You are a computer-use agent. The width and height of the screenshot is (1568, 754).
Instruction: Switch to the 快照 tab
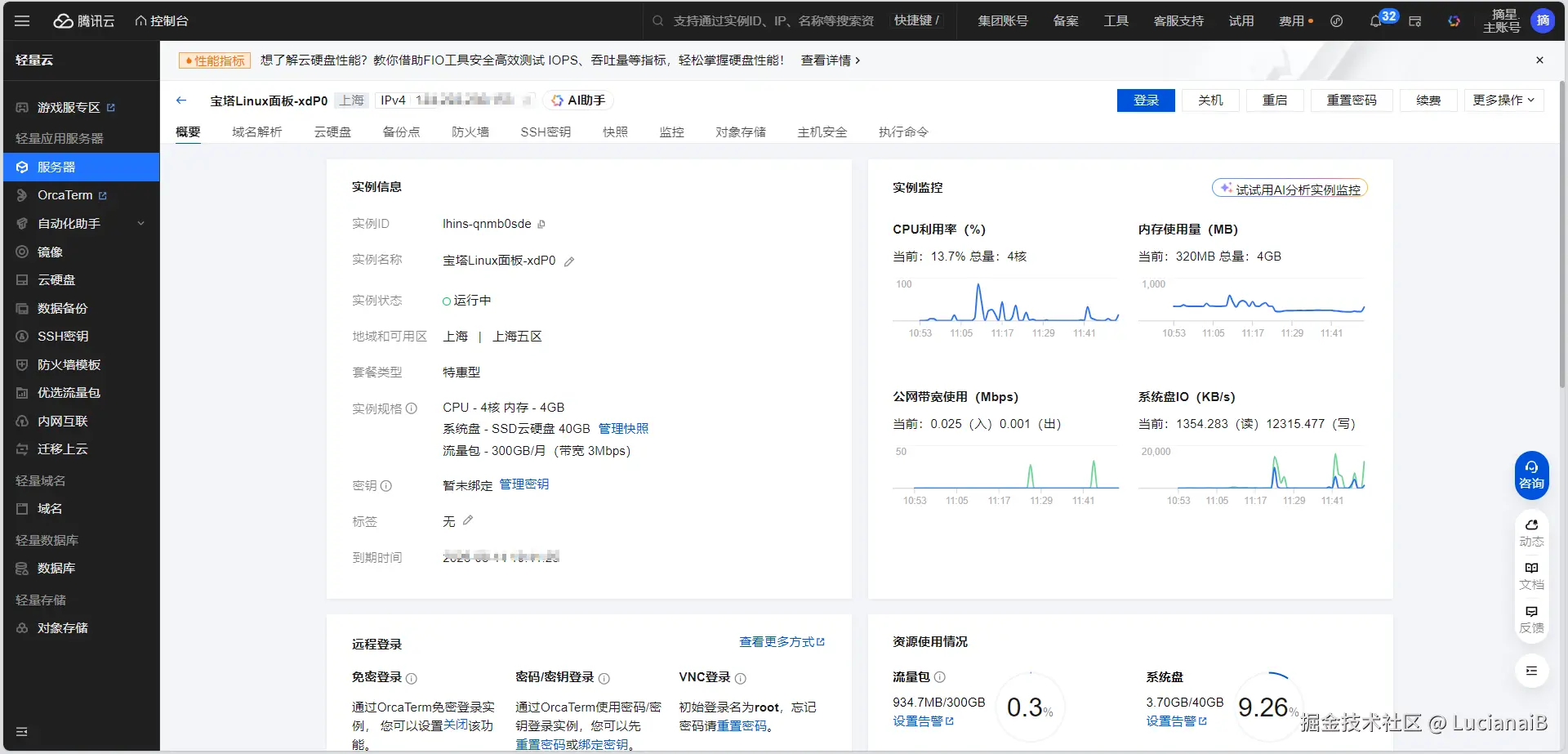click(616, 132)
